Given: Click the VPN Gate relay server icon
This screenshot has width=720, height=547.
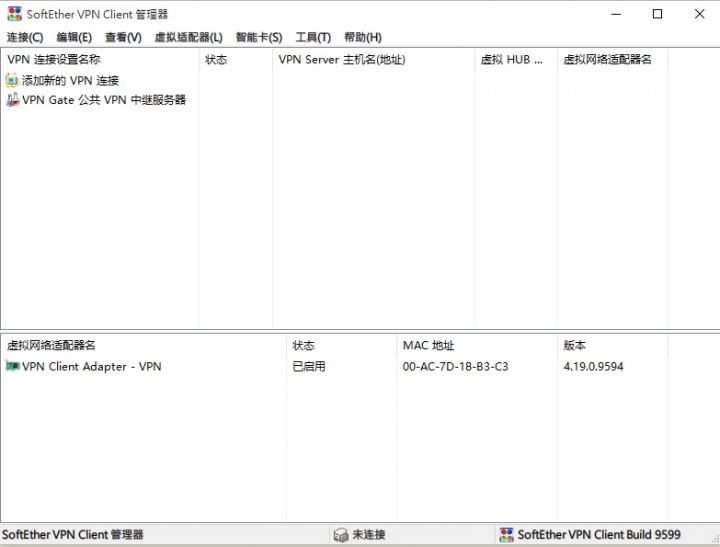Looking at the screenshot, I should (12, 100).
